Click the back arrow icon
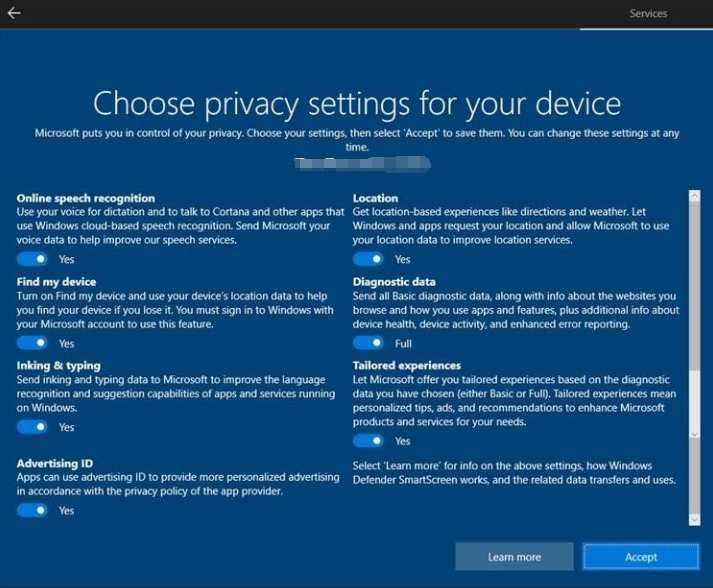Viewport: 713px width, 588px height. (14, 14)
